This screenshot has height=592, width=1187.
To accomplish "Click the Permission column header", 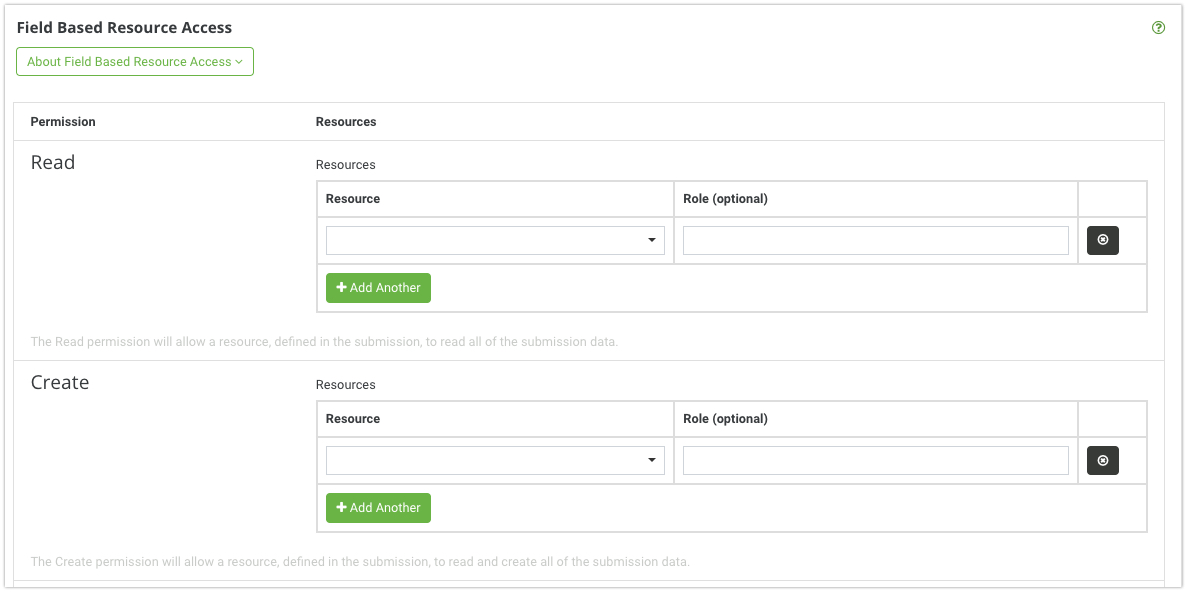I will click(63, 122).
